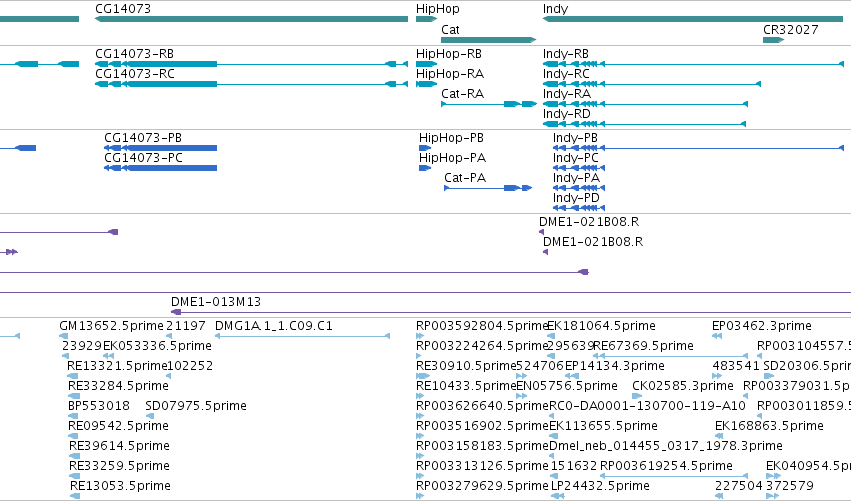Select the CG14073 gene bar
Image resolution: width=851 pixels, height=501 pixels.
click(251, 19)
